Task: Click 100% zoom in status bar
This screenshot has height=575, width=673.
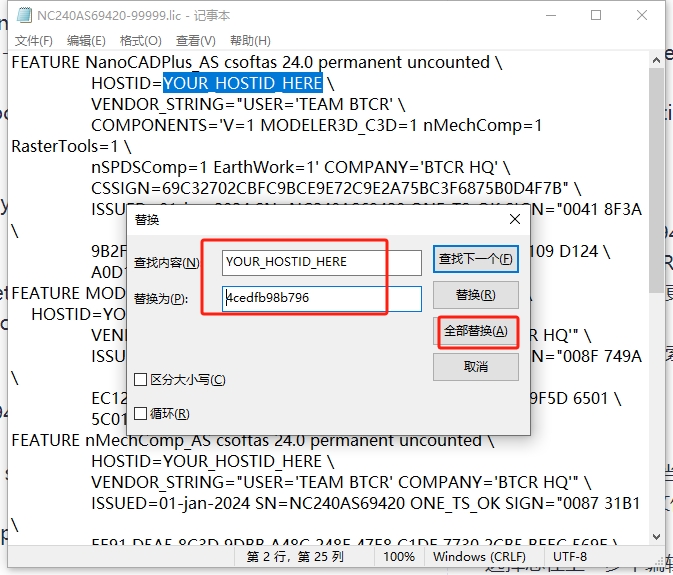Action: click(399, 557)
